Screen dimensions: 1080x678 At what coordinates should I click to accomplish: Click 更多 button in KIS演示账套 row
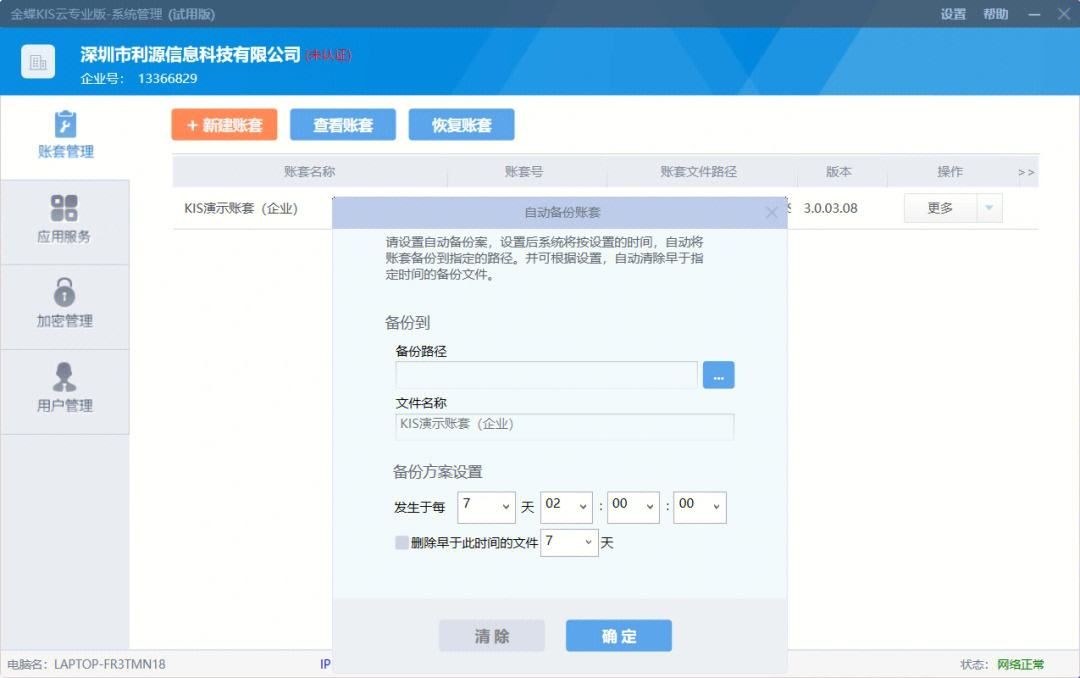click(940, 208)
